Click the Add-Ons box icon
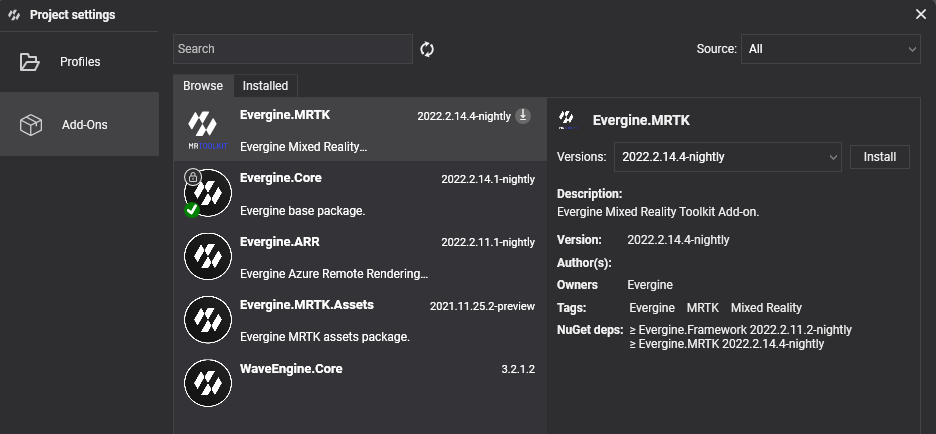This screenshot has height=434, width=936. 30,125
